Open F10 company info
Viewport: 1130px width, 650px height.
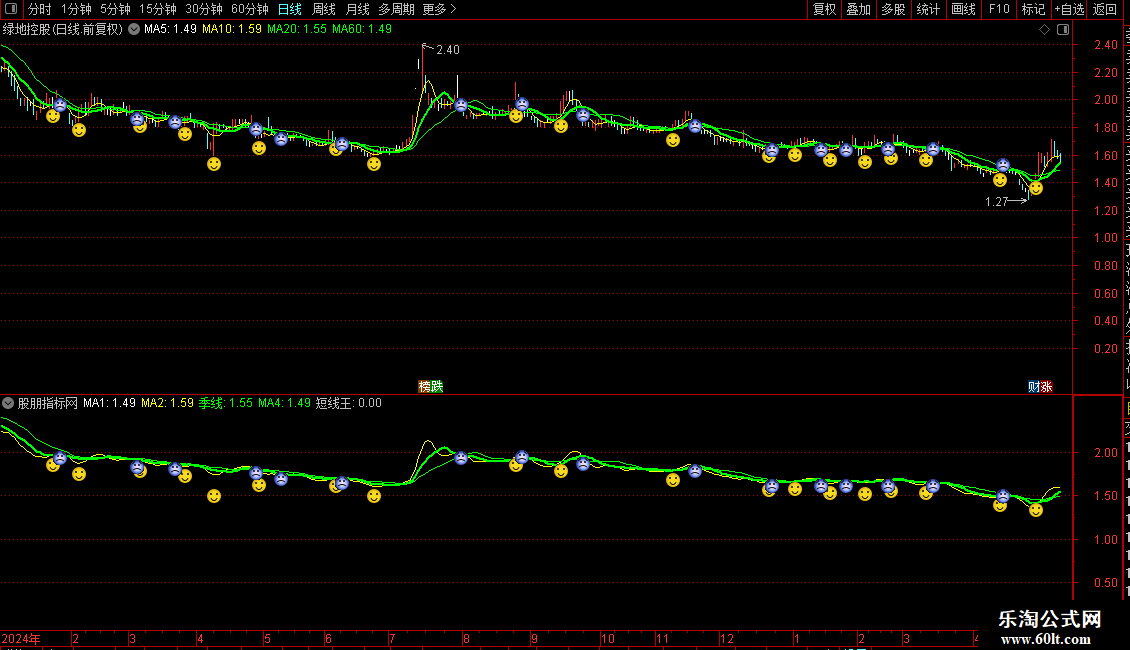tap(999, 9)
